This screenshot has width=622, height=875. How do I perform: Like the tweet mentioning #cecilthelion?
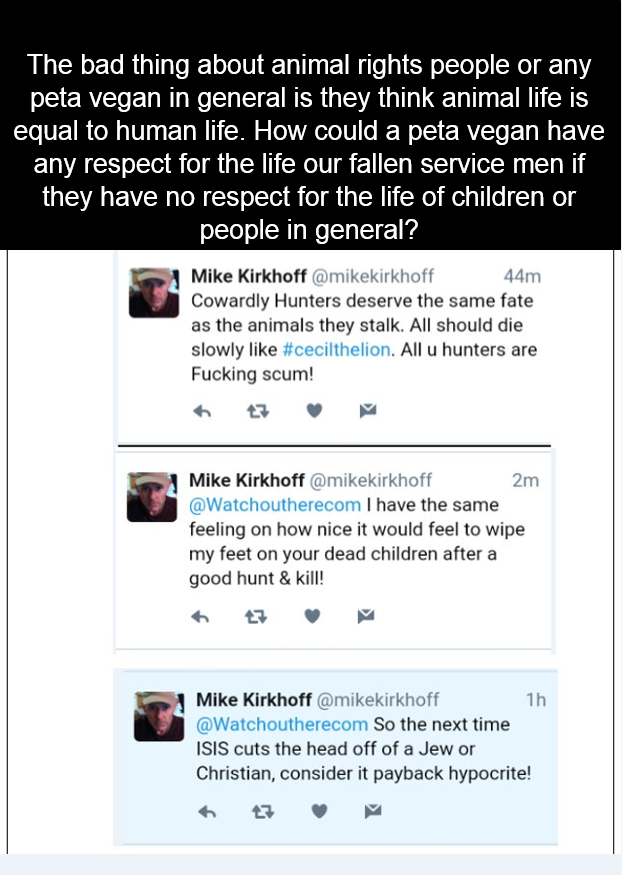[315, 410]
